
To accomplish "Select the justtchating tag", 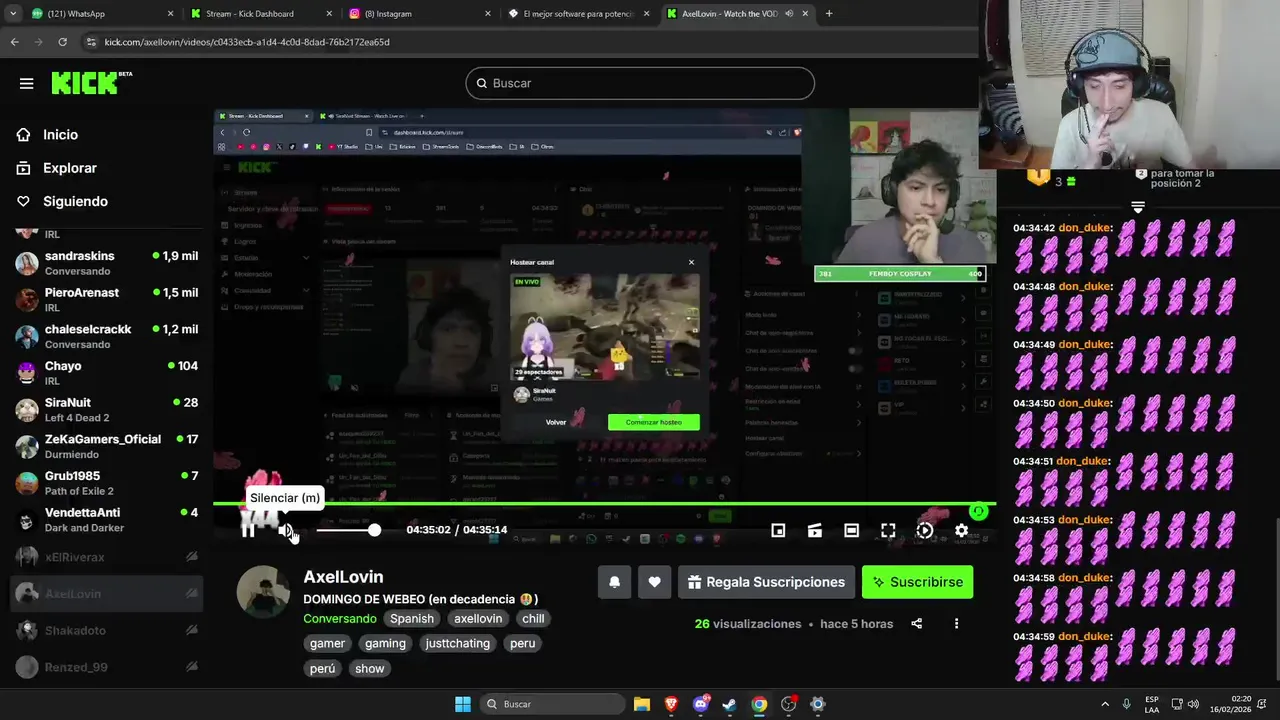I will (x=458, y=643).
